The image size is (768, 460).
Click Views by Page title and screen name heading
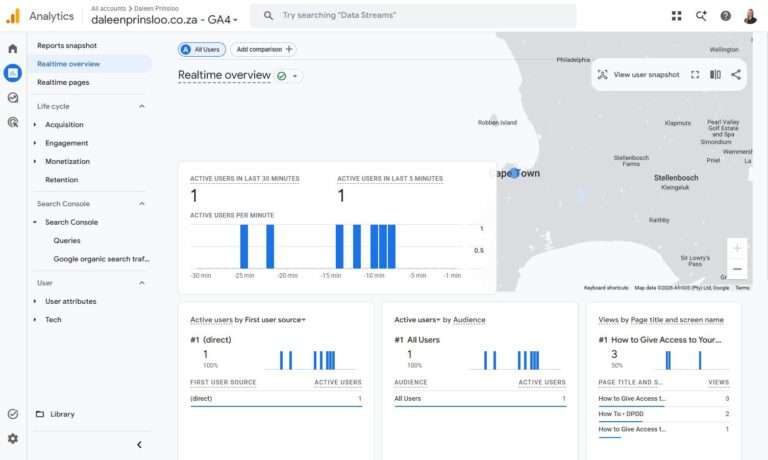(661, 320)
